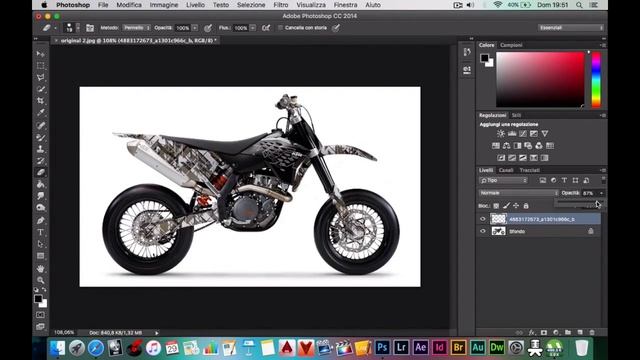Screen dimensions: 640x360
Task: Switch to the Campioni tab
Action: (511, 45)
